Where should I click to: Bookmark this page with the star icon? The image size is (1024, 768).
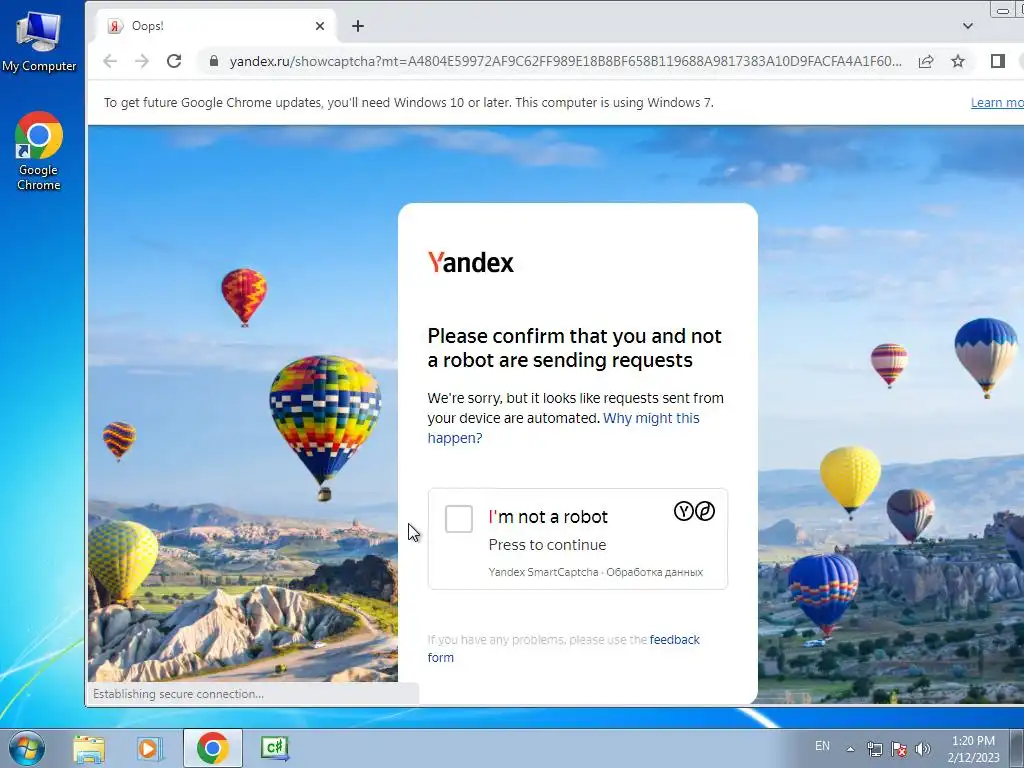[957, 61]
